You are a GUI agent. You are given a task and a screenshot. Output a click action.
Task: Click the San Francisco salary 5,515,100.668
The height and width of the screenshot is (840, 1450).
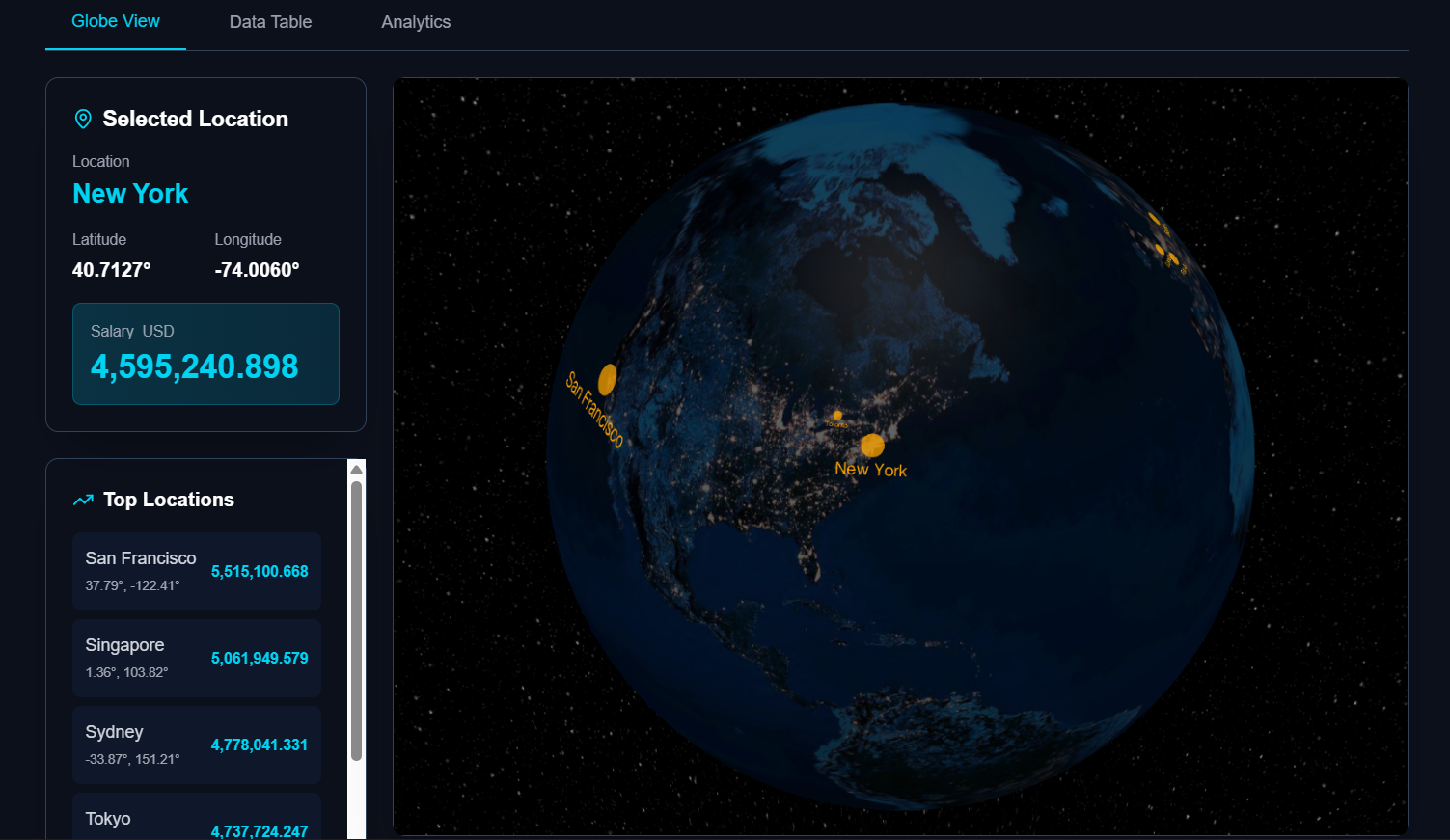(x=260, y=571)
